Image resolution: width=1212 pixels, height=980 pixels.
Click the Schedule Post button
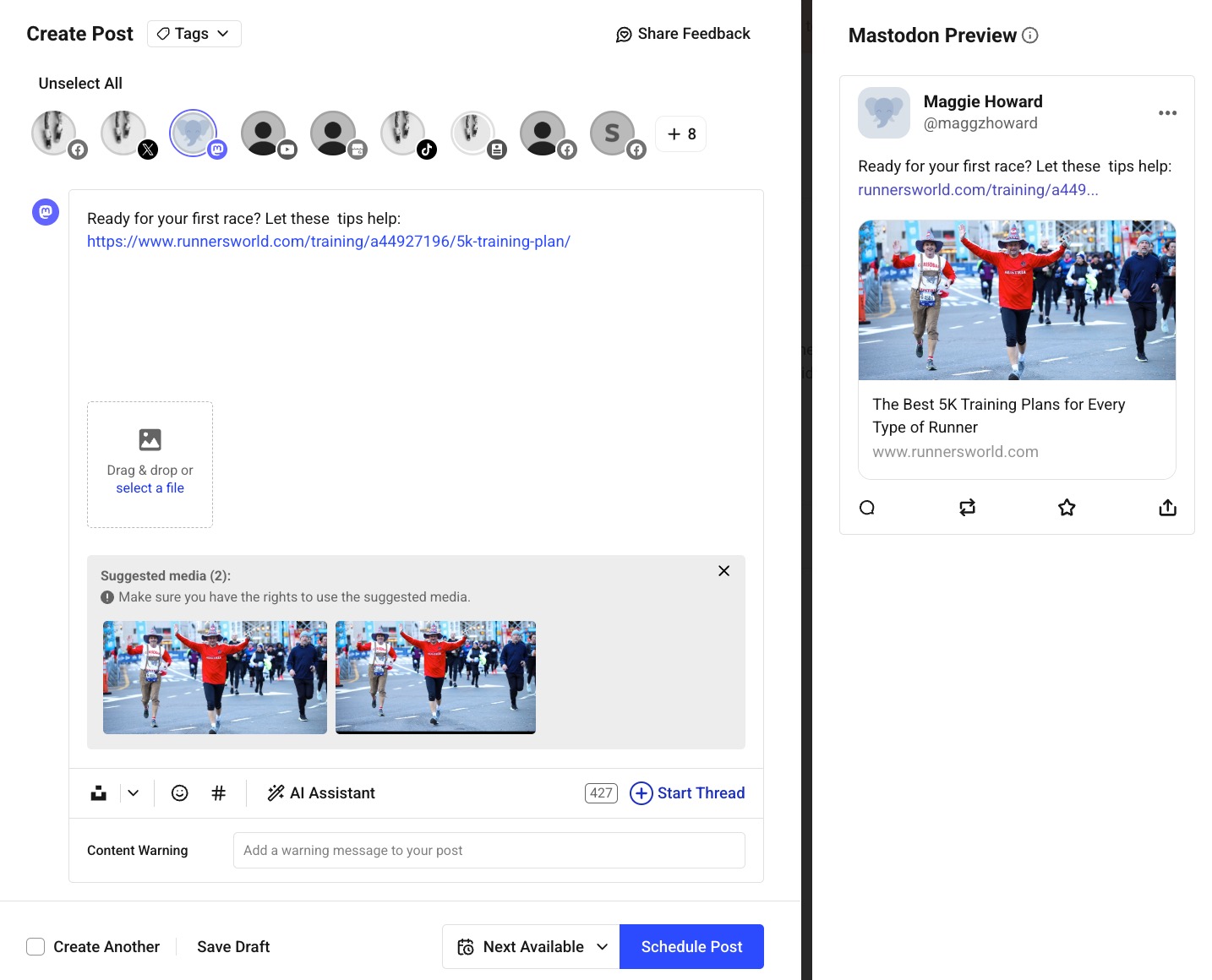click(691, 947)
